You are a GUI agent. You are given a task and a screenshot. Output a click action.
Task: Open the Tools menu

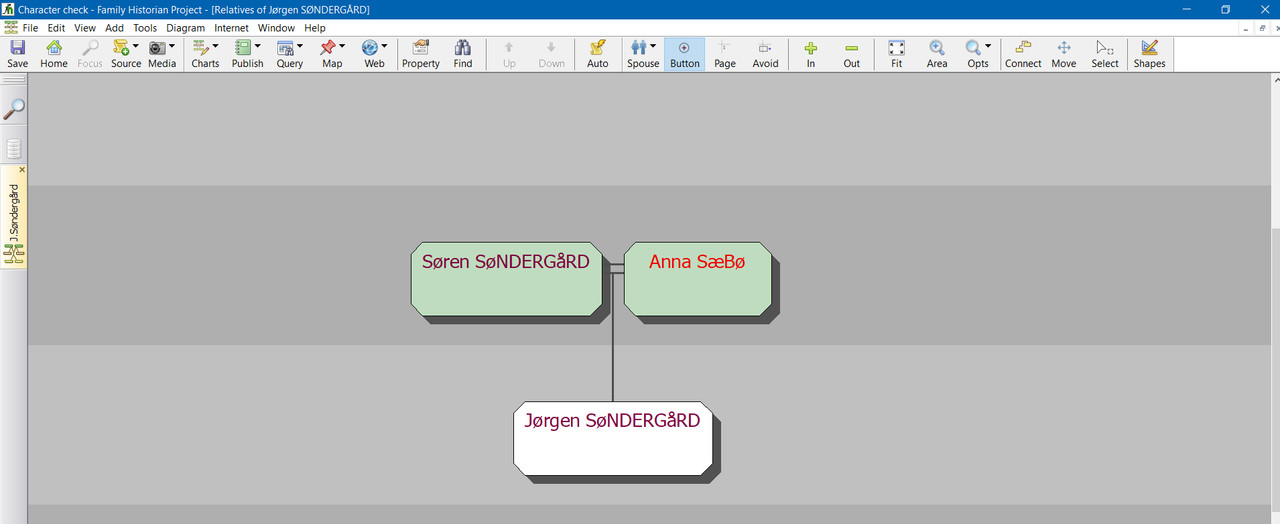click(145, 28)
